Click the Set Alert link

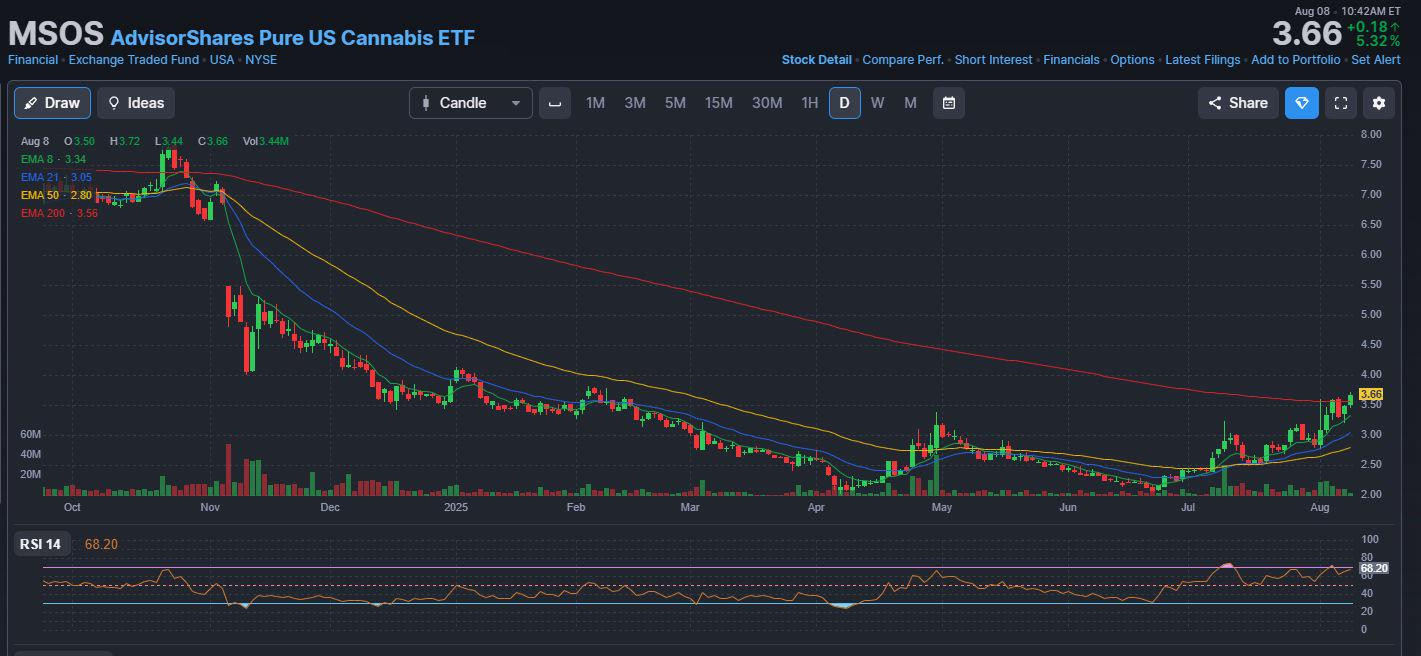point(1376,60)
